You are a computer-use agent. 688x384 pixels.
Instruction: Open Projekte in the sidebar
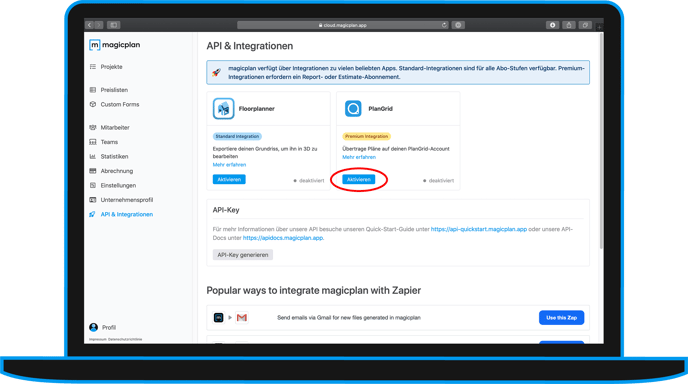tap(111, 67)
